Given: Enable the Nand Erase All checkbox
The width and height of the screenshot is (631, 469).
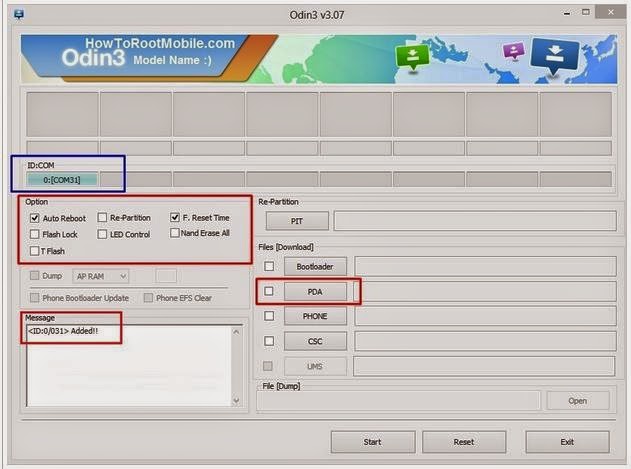Looking at the screenshot, I should (x=175, y=233).
